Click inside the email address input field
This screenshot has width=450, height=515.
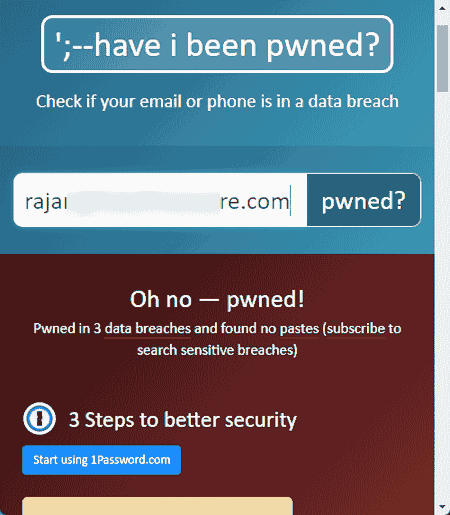(x=160, y=200)
